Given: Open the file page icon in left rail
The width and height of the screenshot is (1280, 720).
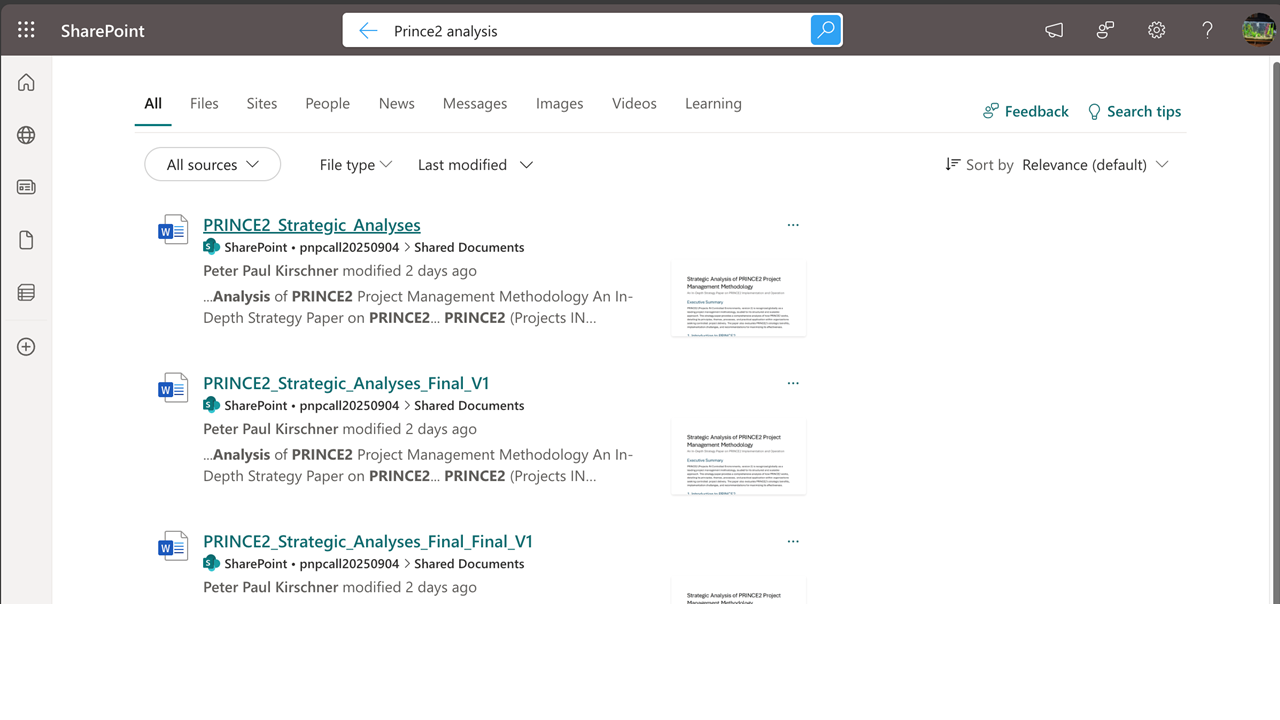Looking at the screenshot, I should click(x=26, y=240).
